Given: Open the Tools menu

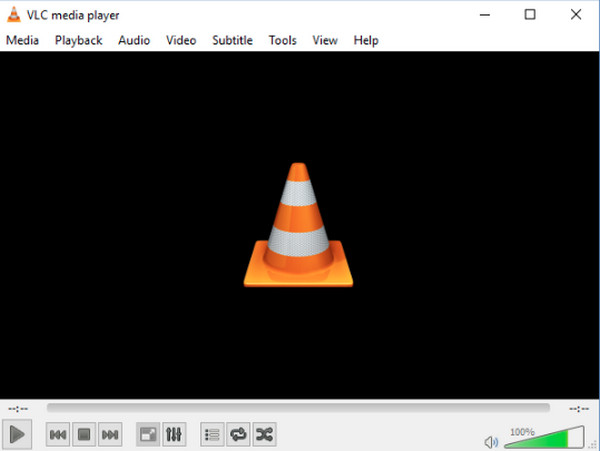Looking at the screenshot, I should pos(282,40).
